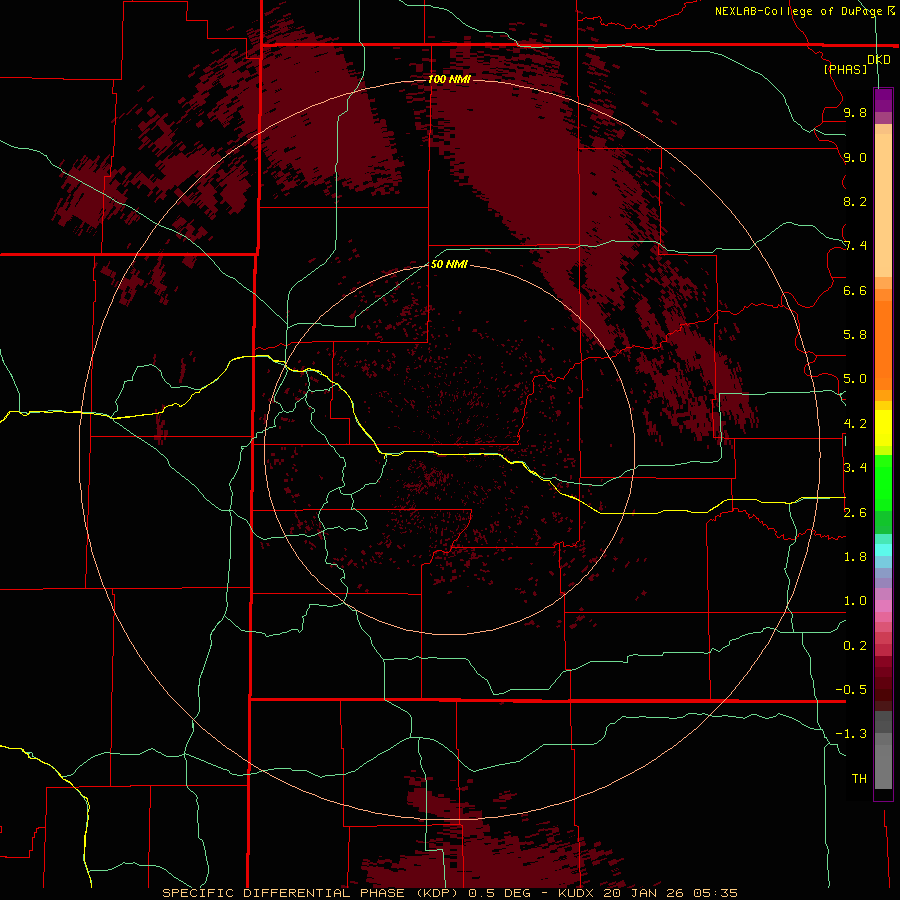Click the 1.8 scale value

pyautogui.click(x=855, y=557)
